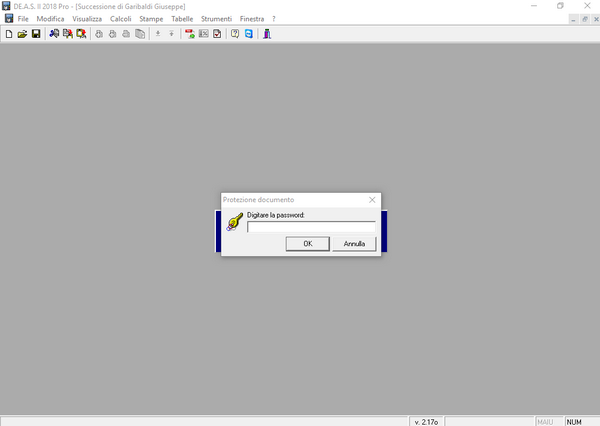
Task: Click the MAIU indicator in status bar
Action: (x=545, y=422)
